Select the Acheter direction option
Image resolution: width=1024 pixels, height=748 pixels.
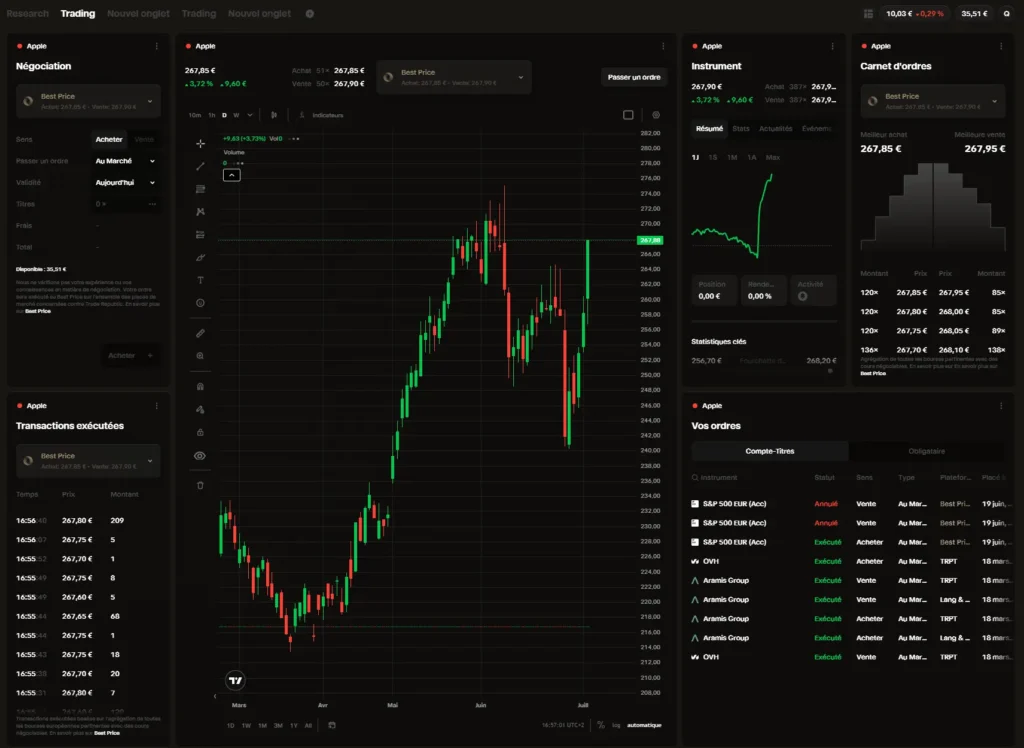109,139
